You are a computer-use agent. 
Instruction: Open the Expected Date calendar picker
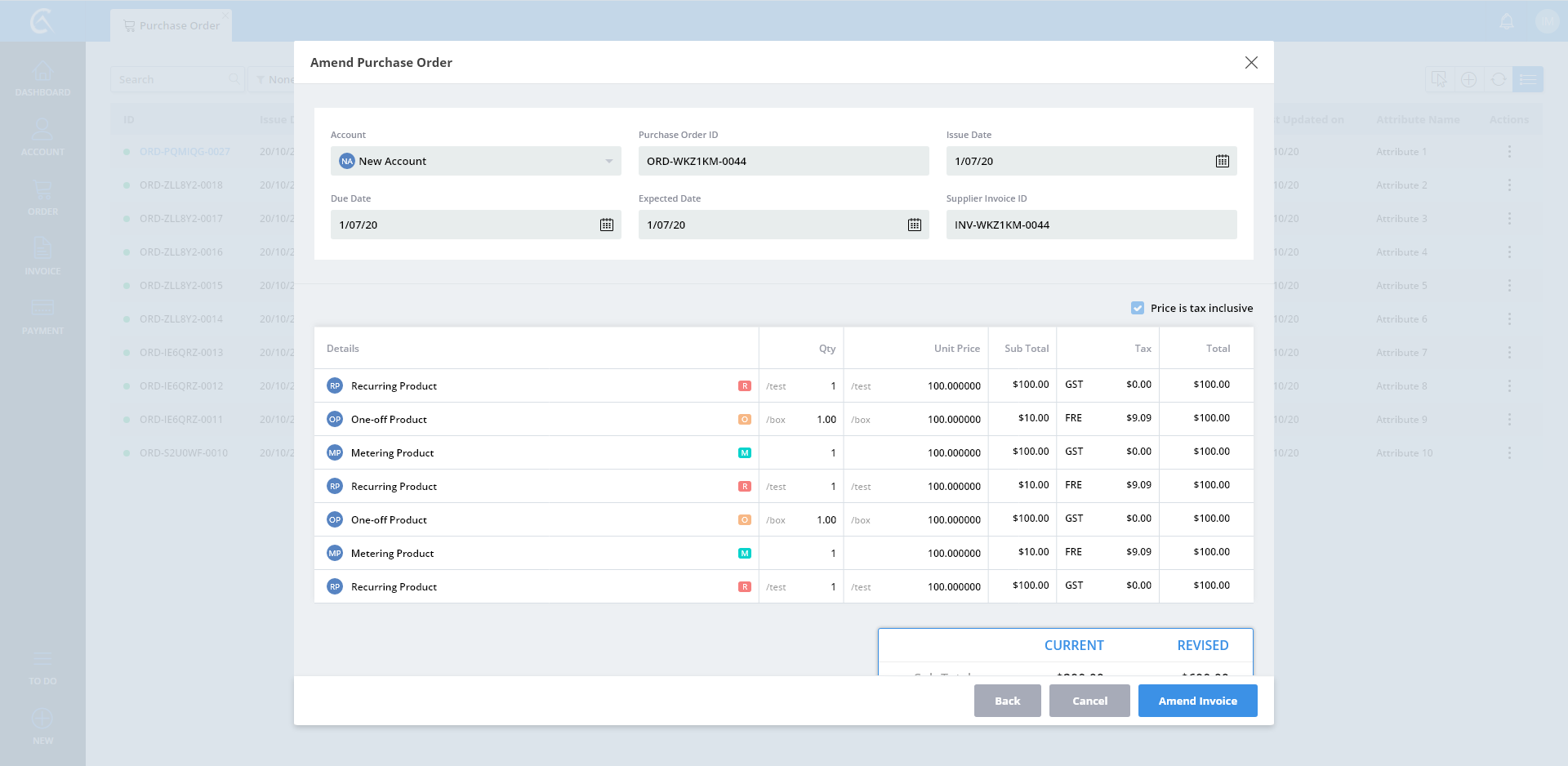[914, 225]
